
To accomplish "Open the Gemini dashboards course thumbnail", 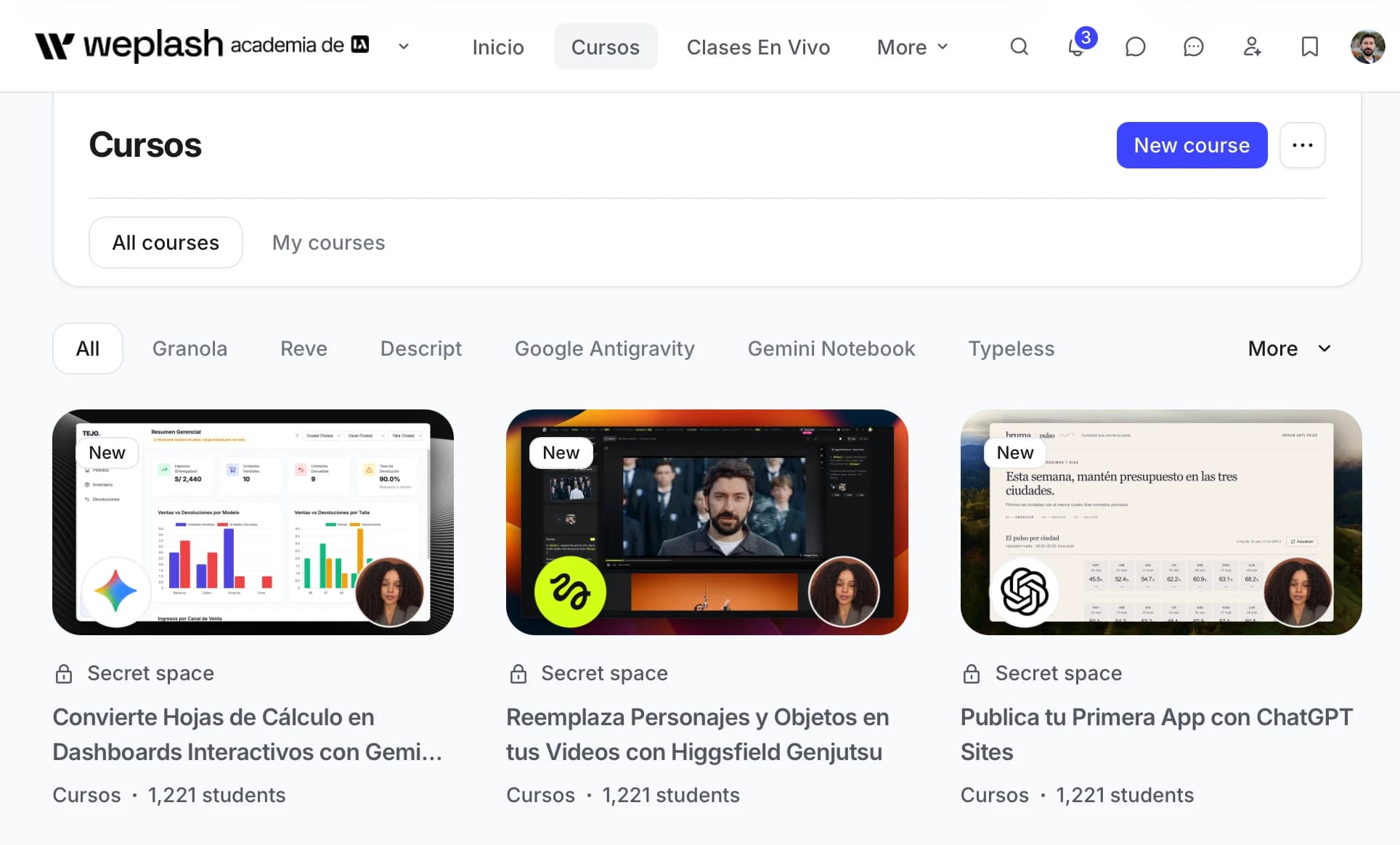I will coord(253,522).
